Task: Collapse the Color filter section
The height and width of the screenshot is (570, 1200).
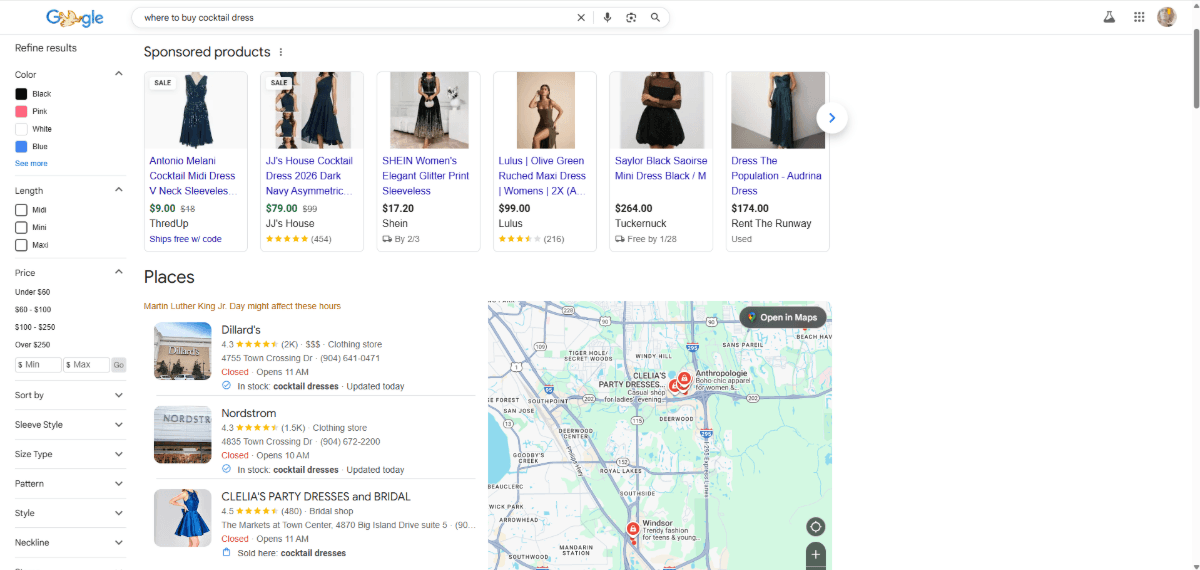Action: coord(118,74)
